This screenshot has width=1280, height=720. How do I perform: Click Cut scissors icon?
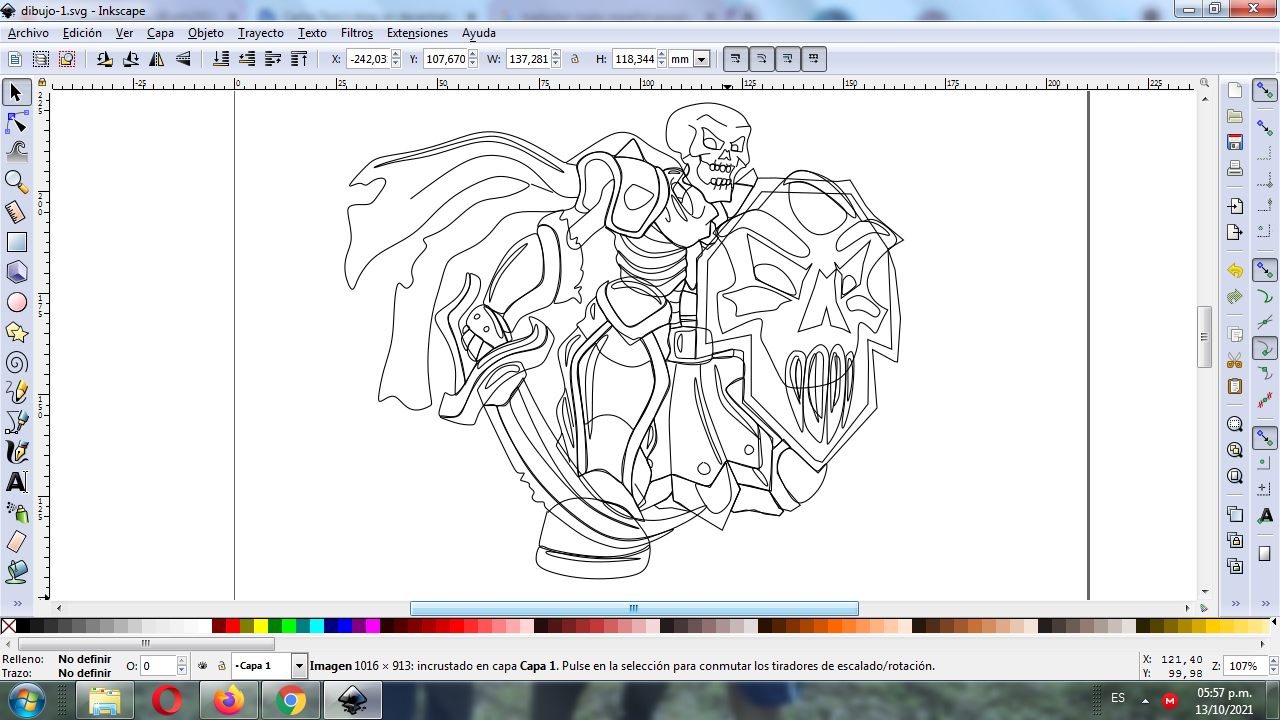point(1235,360)
